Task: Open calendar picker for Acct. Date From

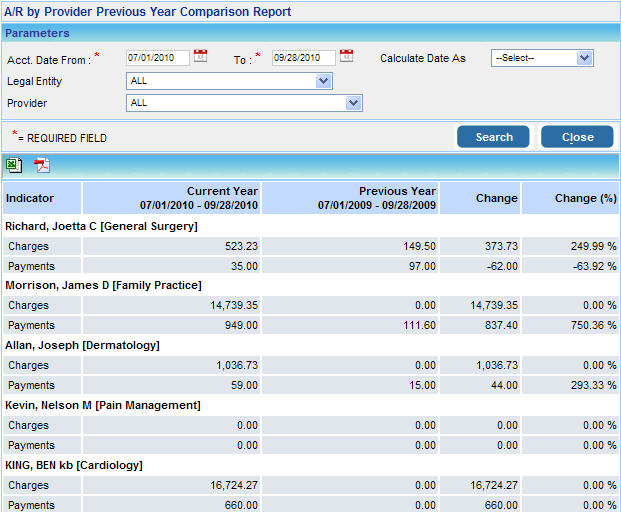Action: pos(200,56)
